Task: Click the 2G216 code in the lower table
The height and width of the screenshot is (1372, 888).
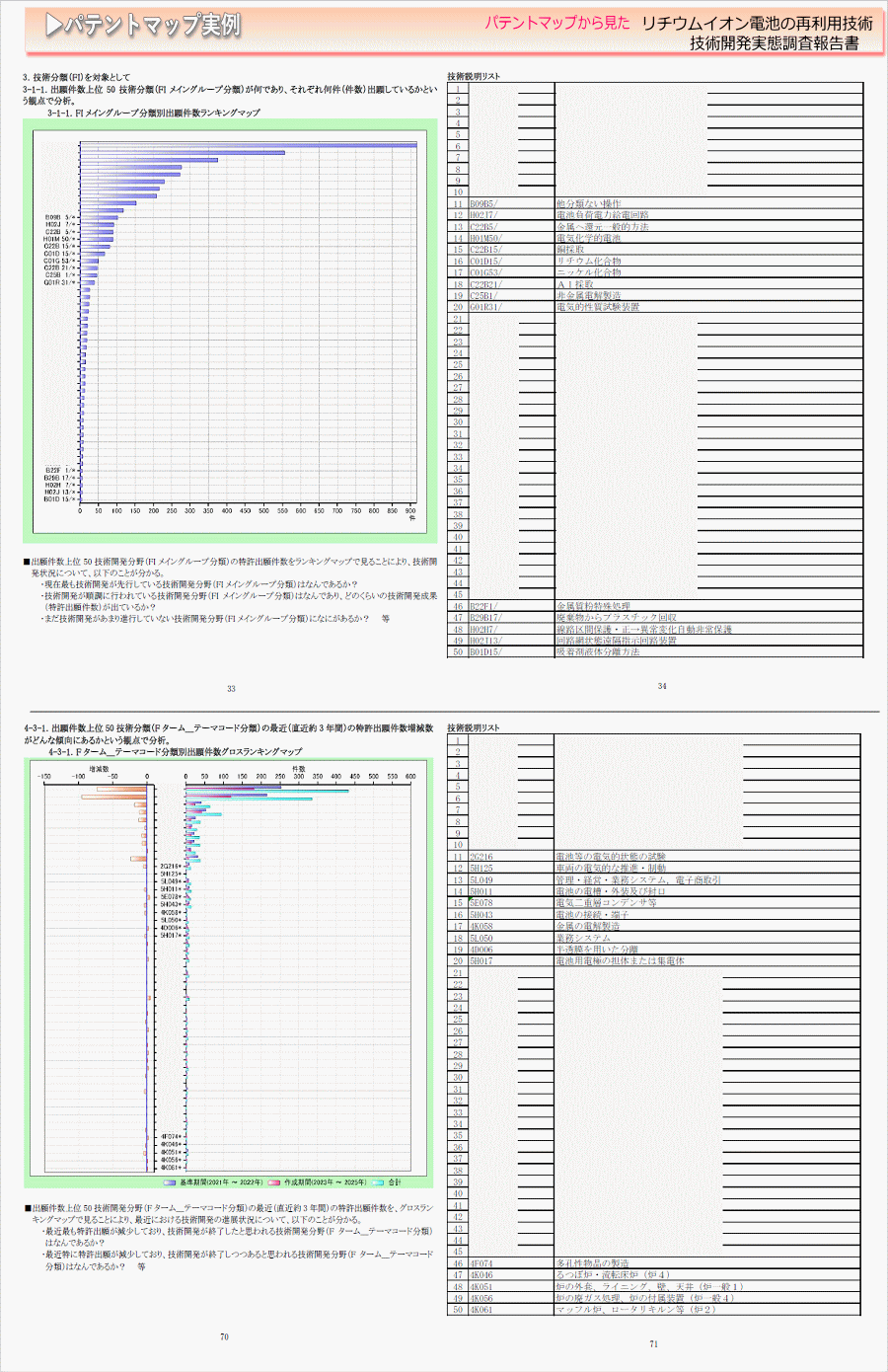Action: [x=481, y=857]
